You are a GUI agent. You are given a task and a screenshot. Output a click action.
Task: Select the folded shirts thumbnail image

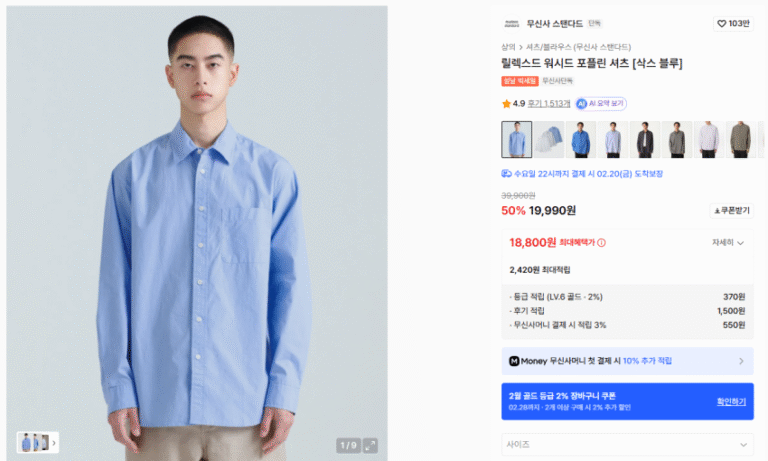coord(549,140)
